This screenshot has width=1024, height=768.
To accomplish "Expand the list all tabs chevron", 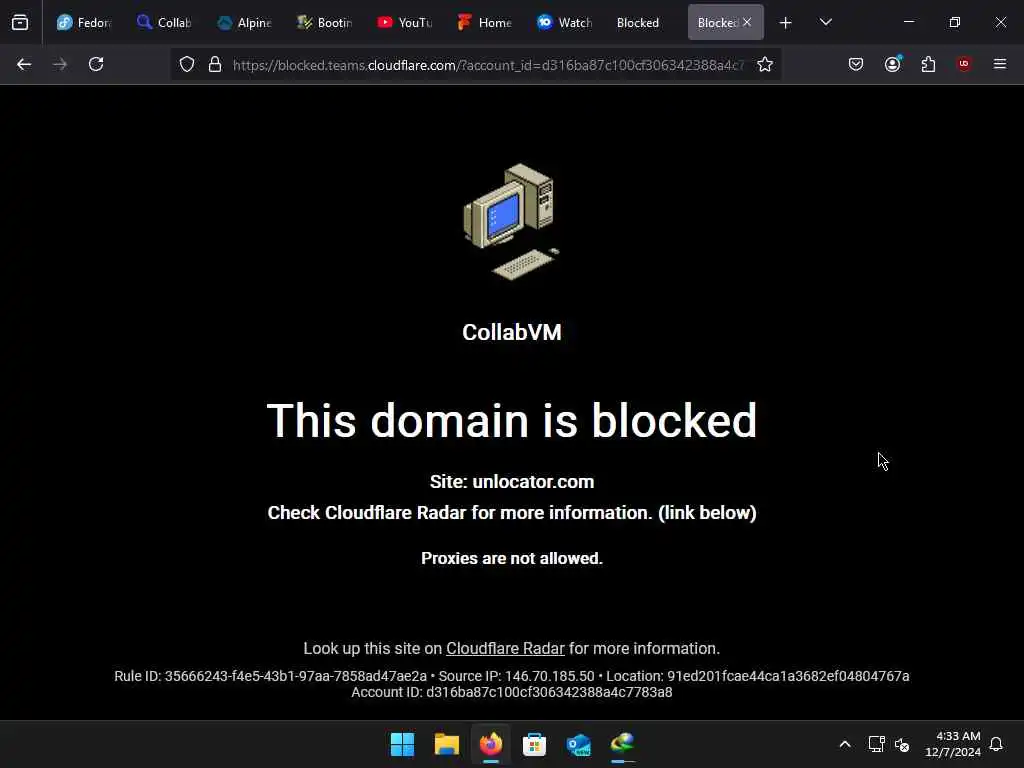I will (825, 22).
